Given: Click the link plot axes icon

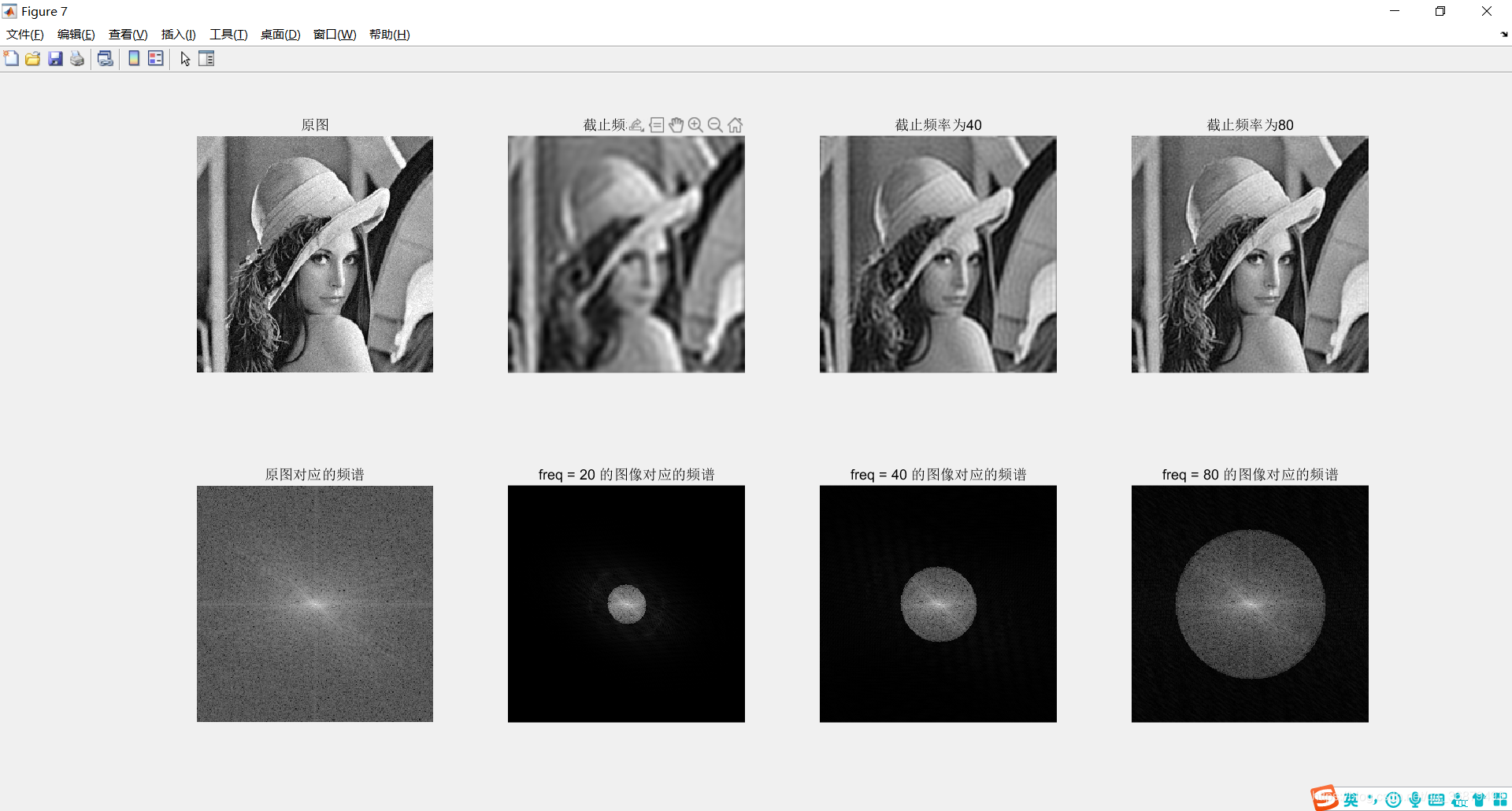Looking at the screenshot, I should click(x=106, y=58).
